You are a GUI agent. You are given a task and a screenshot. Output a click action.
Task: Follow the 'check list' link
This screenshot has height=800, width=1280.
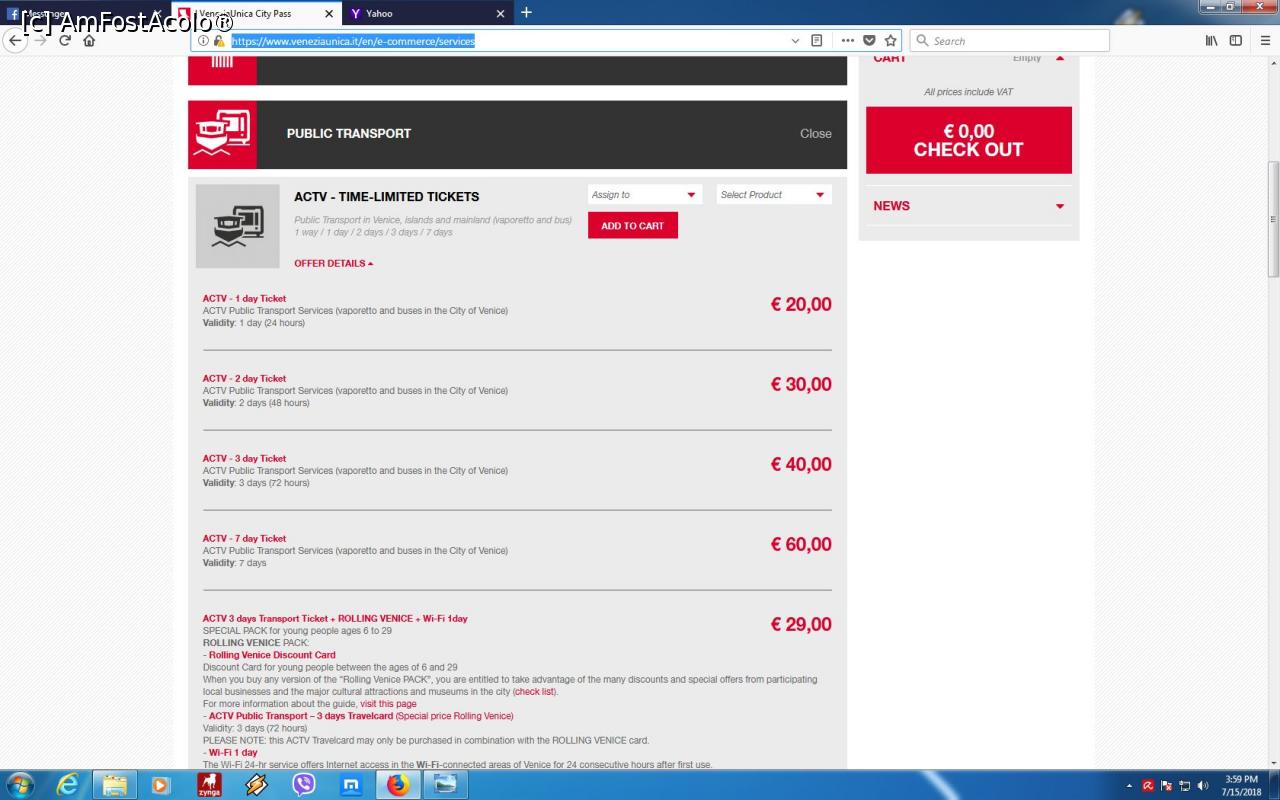click(535, 692)
